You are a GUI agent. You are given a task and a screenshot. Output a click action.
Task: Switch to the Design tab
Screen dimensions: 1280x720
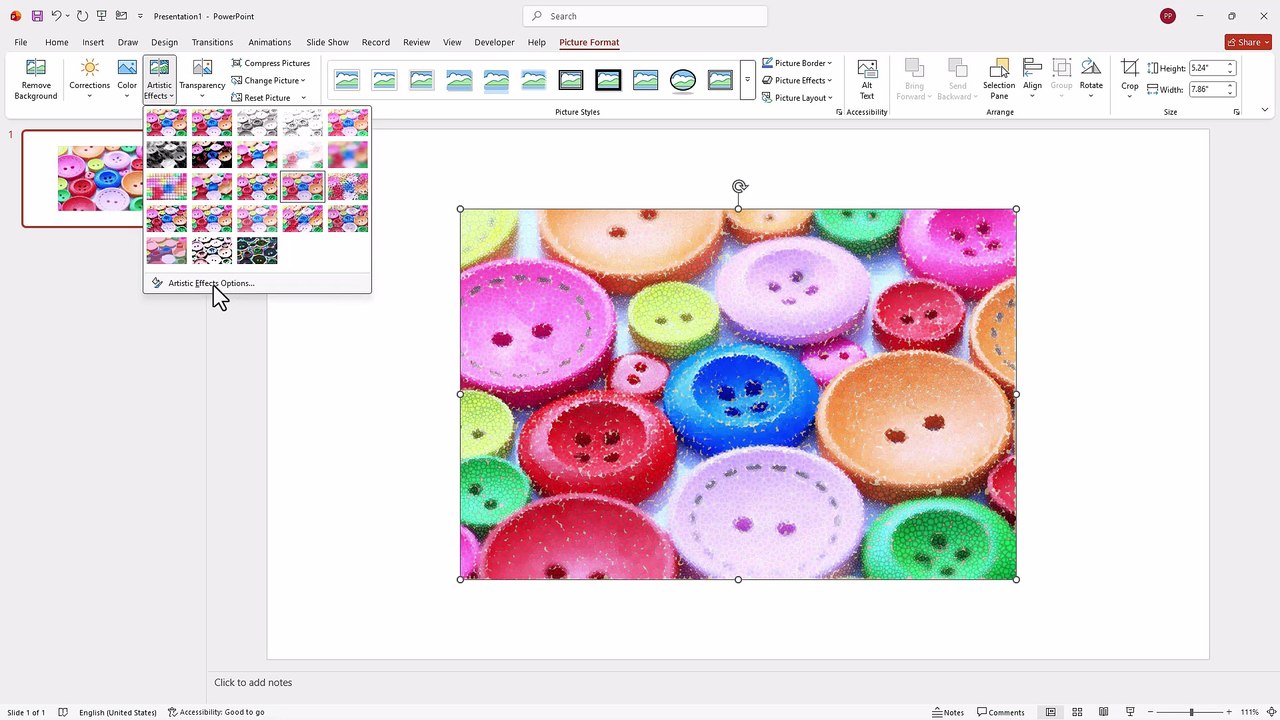(x=164, y=42)
